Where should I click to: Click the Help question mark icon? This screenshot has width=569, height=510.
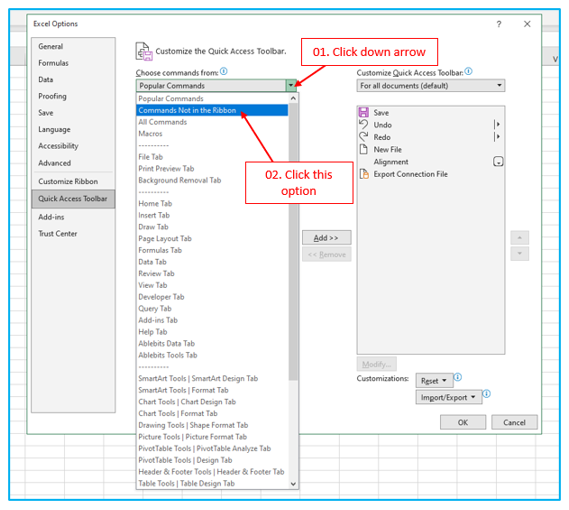pos(499,24)
